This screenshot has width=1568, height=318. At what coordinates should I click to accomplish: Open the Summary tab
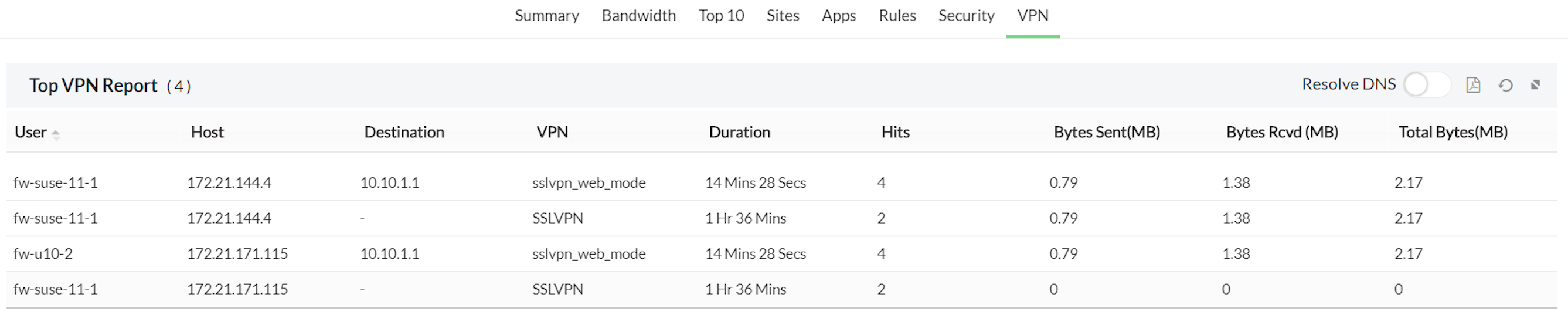click(547, 16)
